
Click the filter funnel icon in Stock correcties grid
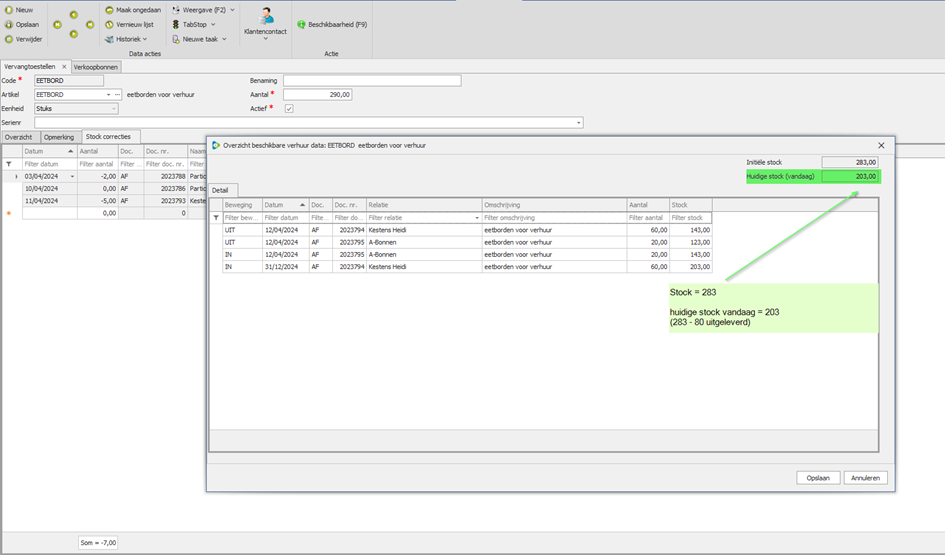9,164
